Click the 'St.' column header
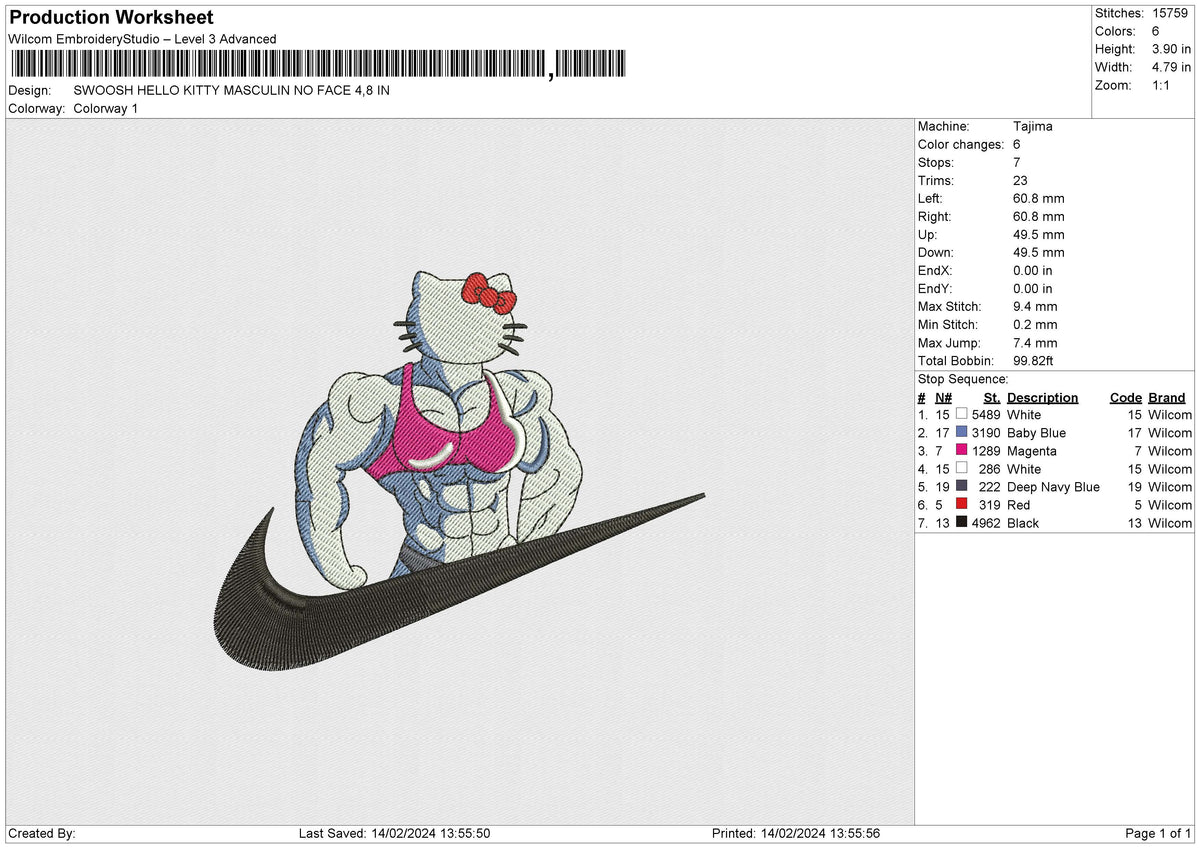1200x848 pixels. pos(992,397)
